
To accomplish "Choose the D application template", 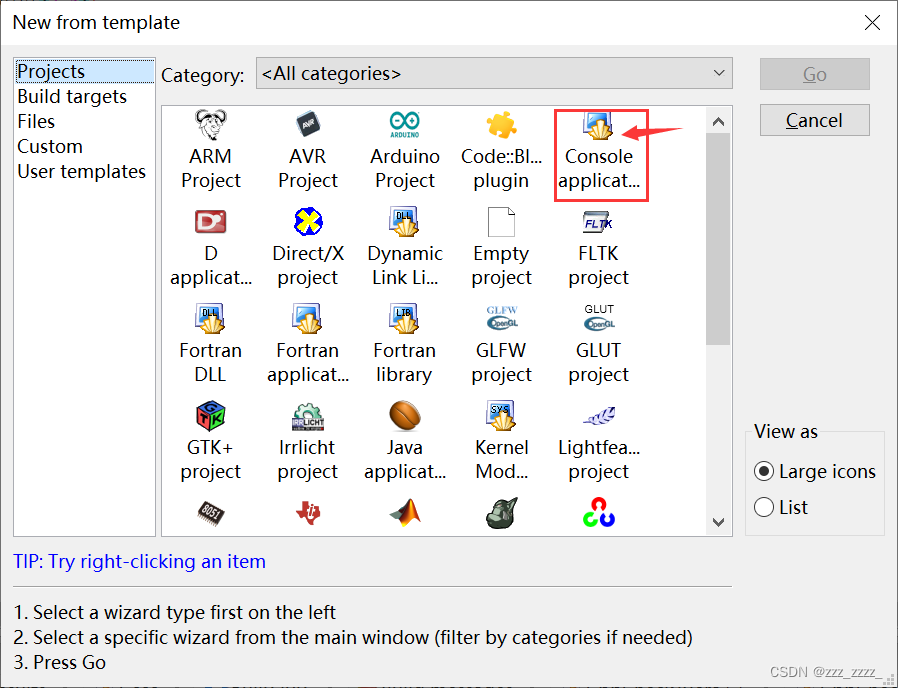I will (x=211, y=248).
